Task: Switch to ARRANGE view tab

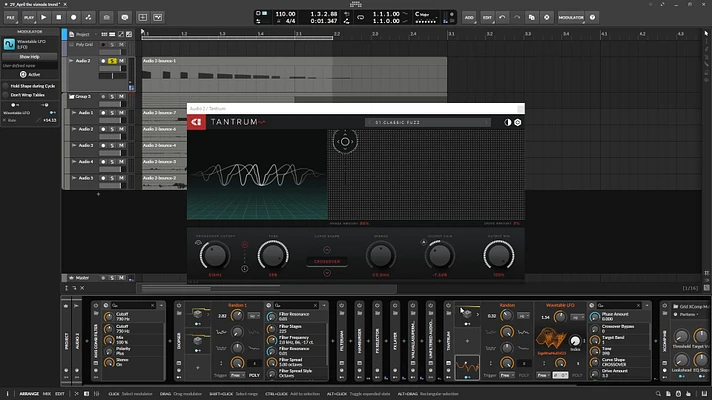Action: pyautogui.click(x=29, y=394)
